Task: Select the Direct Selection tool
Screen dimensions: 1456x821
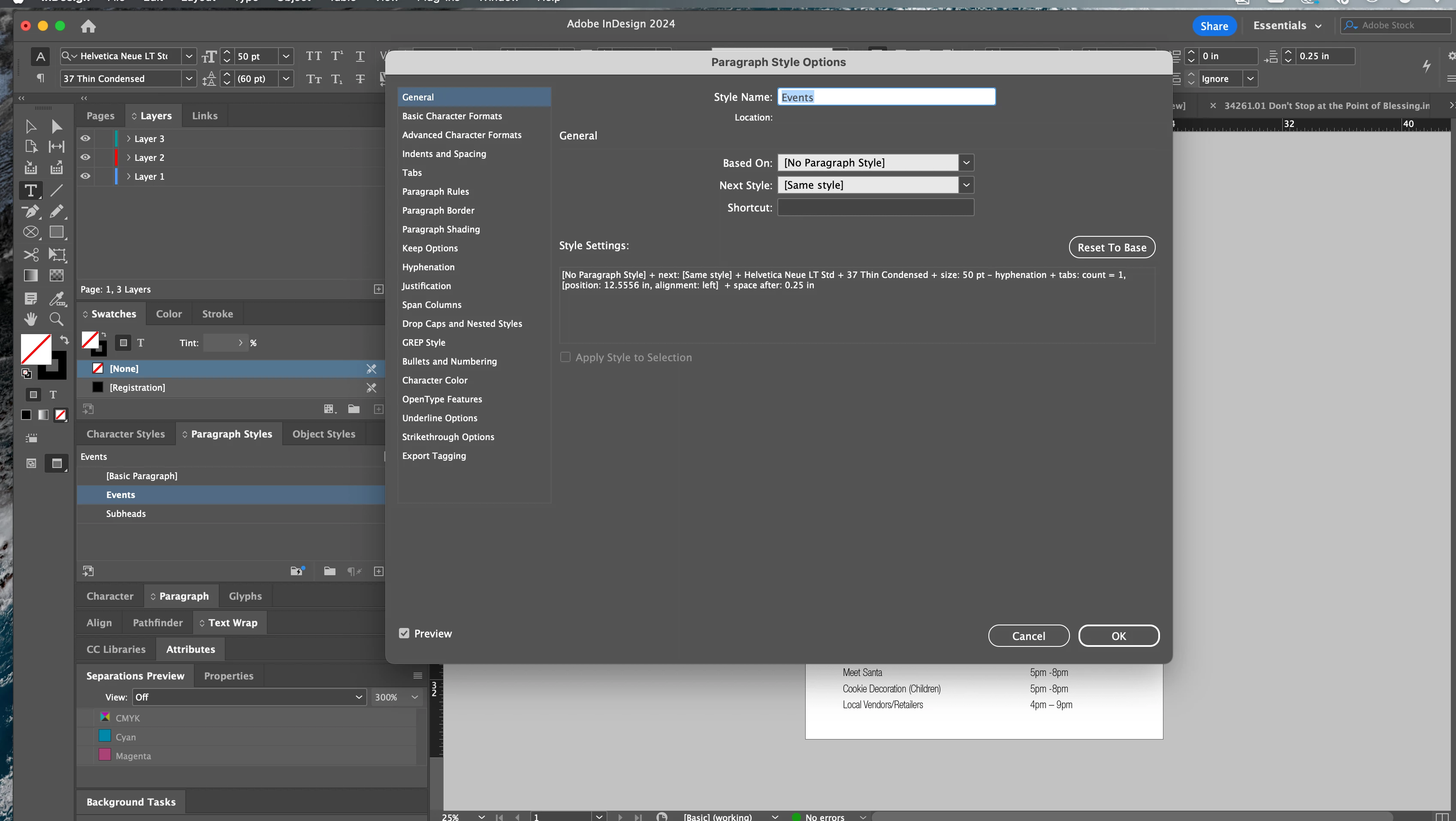Action: coord(57,127)
